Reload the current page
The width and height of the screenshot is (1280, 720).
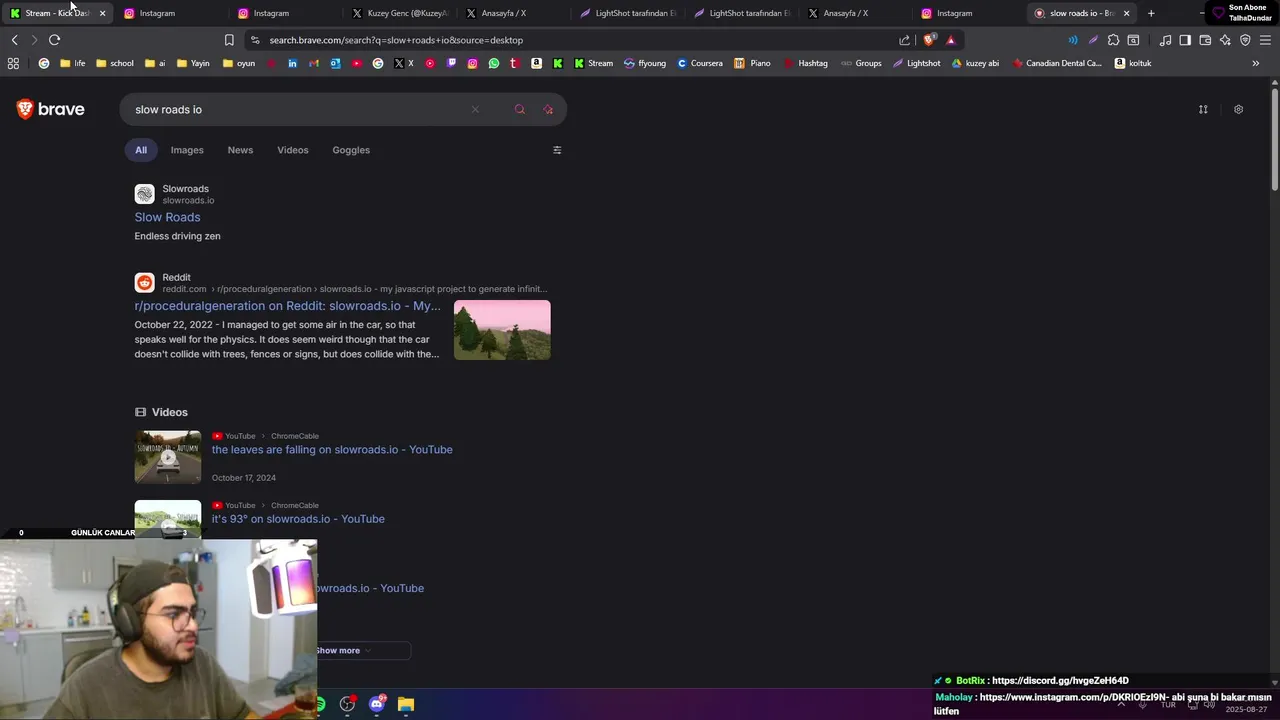point(54,40)
